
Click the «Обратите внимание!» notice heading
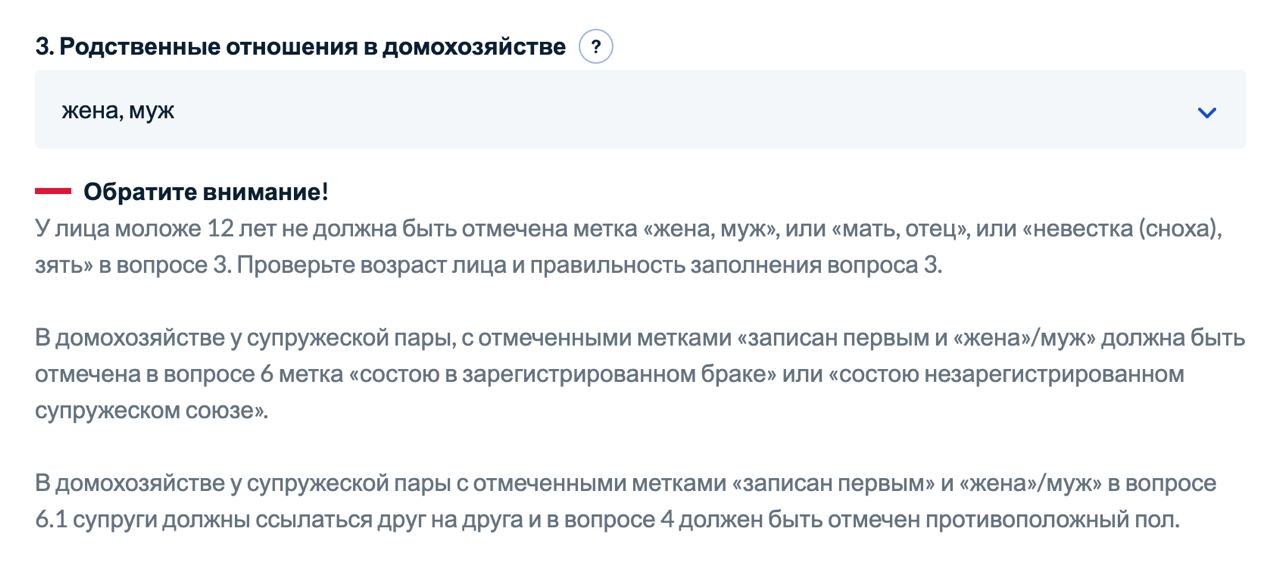coord(206,191)
